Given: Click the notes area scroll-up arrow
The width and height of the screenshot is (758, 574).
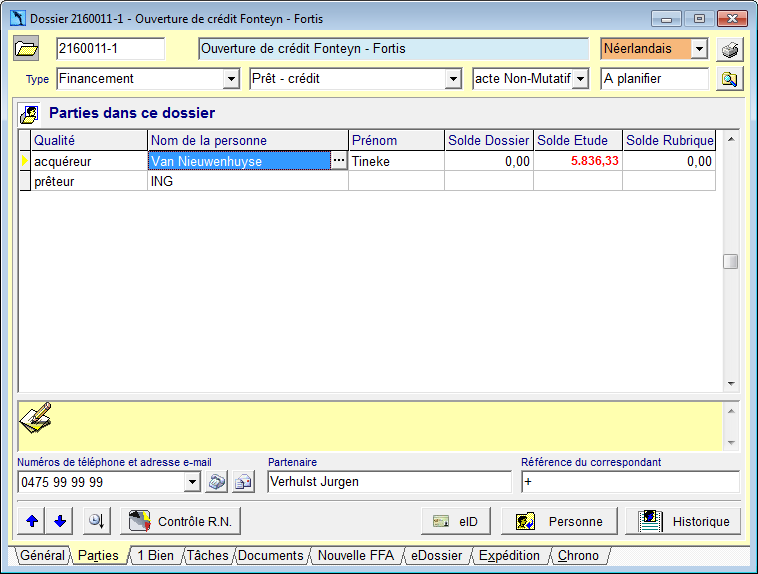Looking at the screenshot, I should point(731,411).
